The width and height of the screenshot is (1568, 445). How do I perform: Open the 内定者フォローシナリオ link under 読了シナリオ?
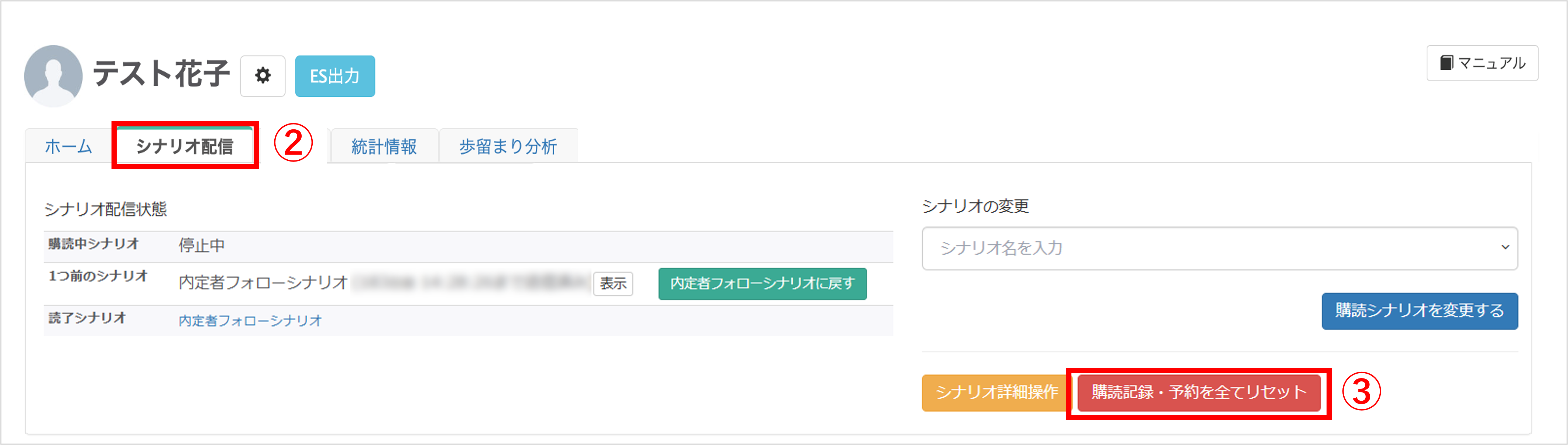250,321
